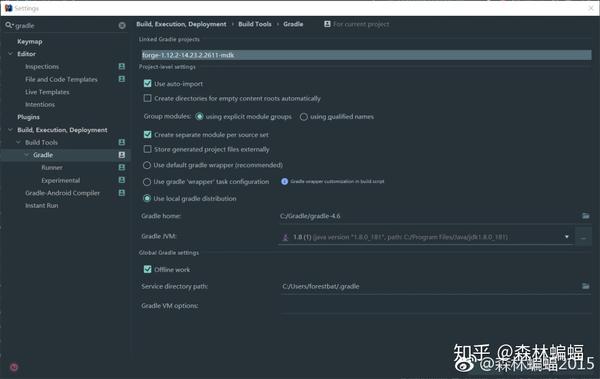Viewport: 600px width, 379px height.
Task: Collapse the Editor section arrow
Action: click(10, 54)
